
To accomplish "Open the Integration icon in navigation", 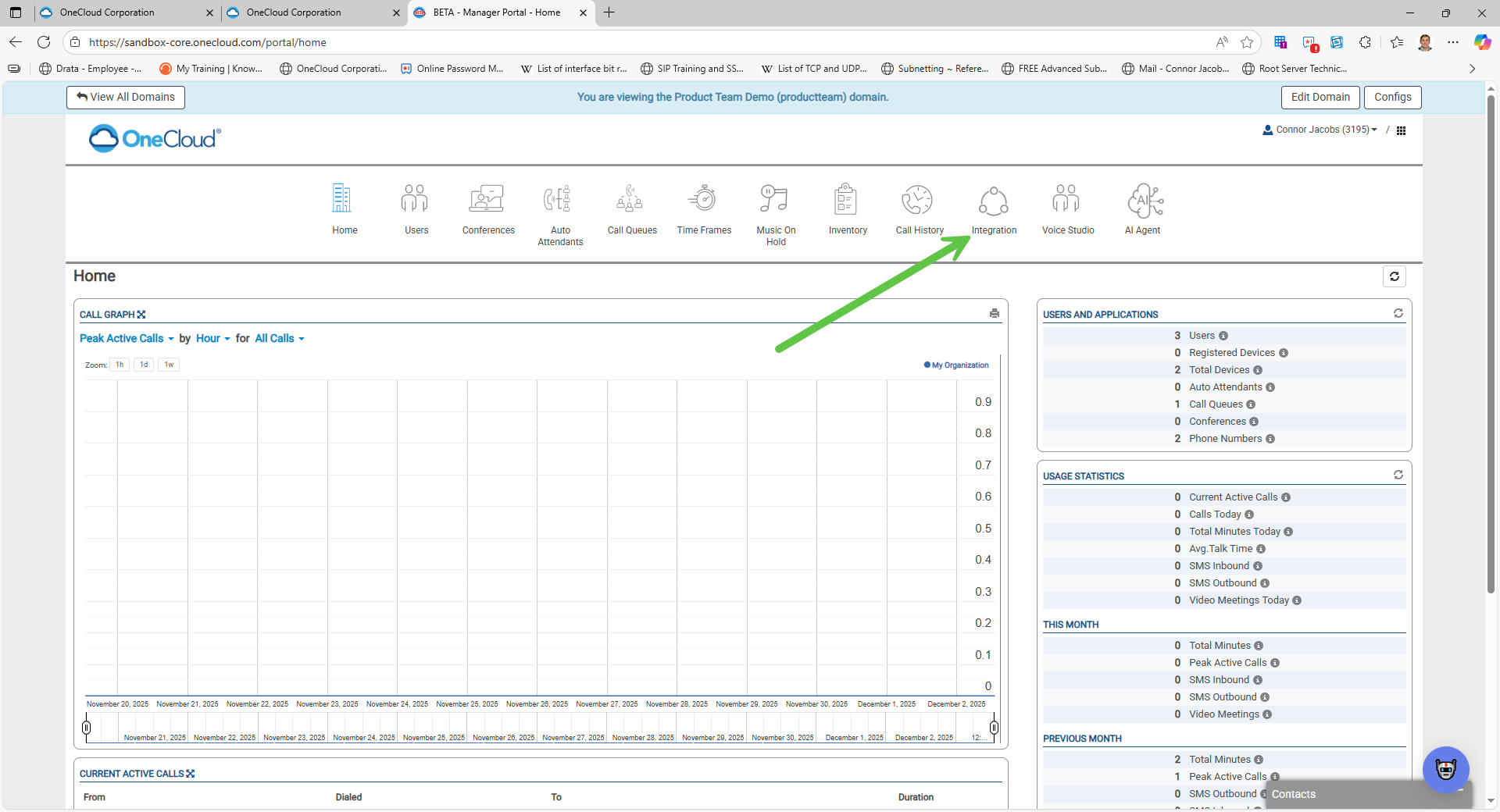I will click(993, 201).
